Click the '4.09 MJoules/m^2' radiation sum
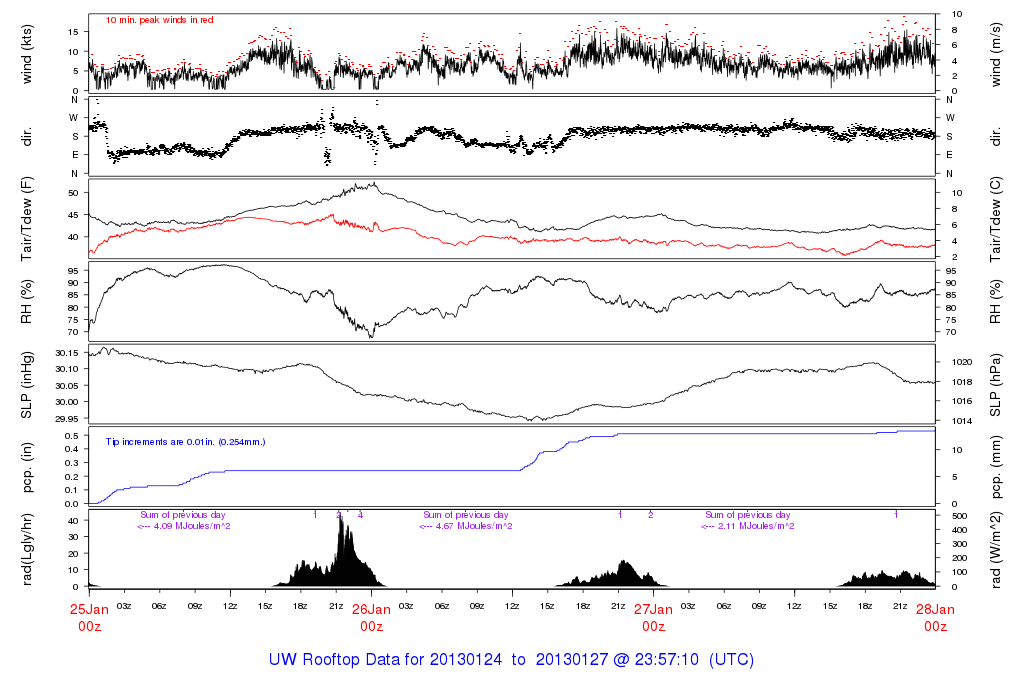This screenshot has height=700, width=1024. point(191,526)
